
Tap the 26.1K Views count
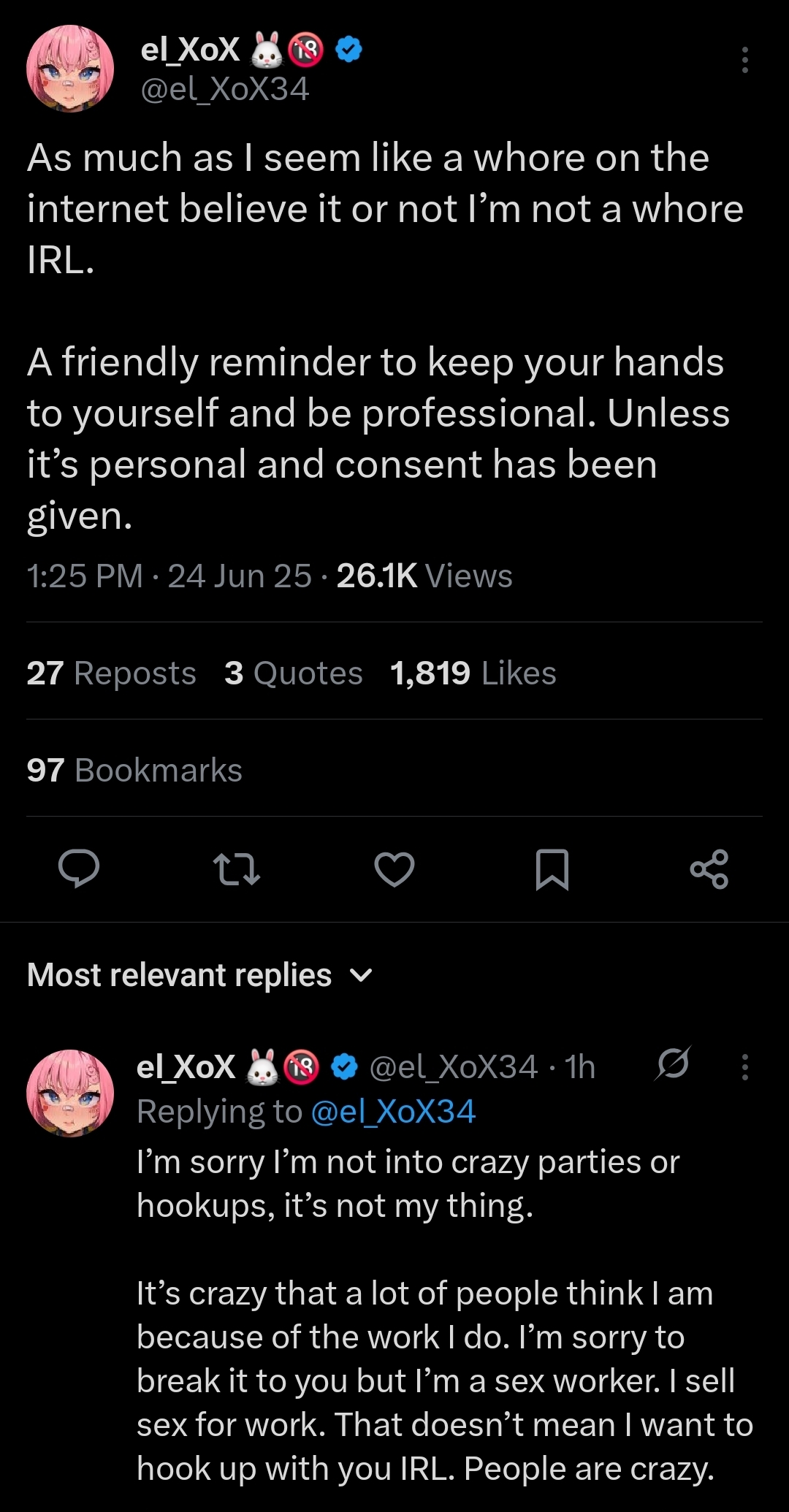pyautogui.click(x=424, y=576)
